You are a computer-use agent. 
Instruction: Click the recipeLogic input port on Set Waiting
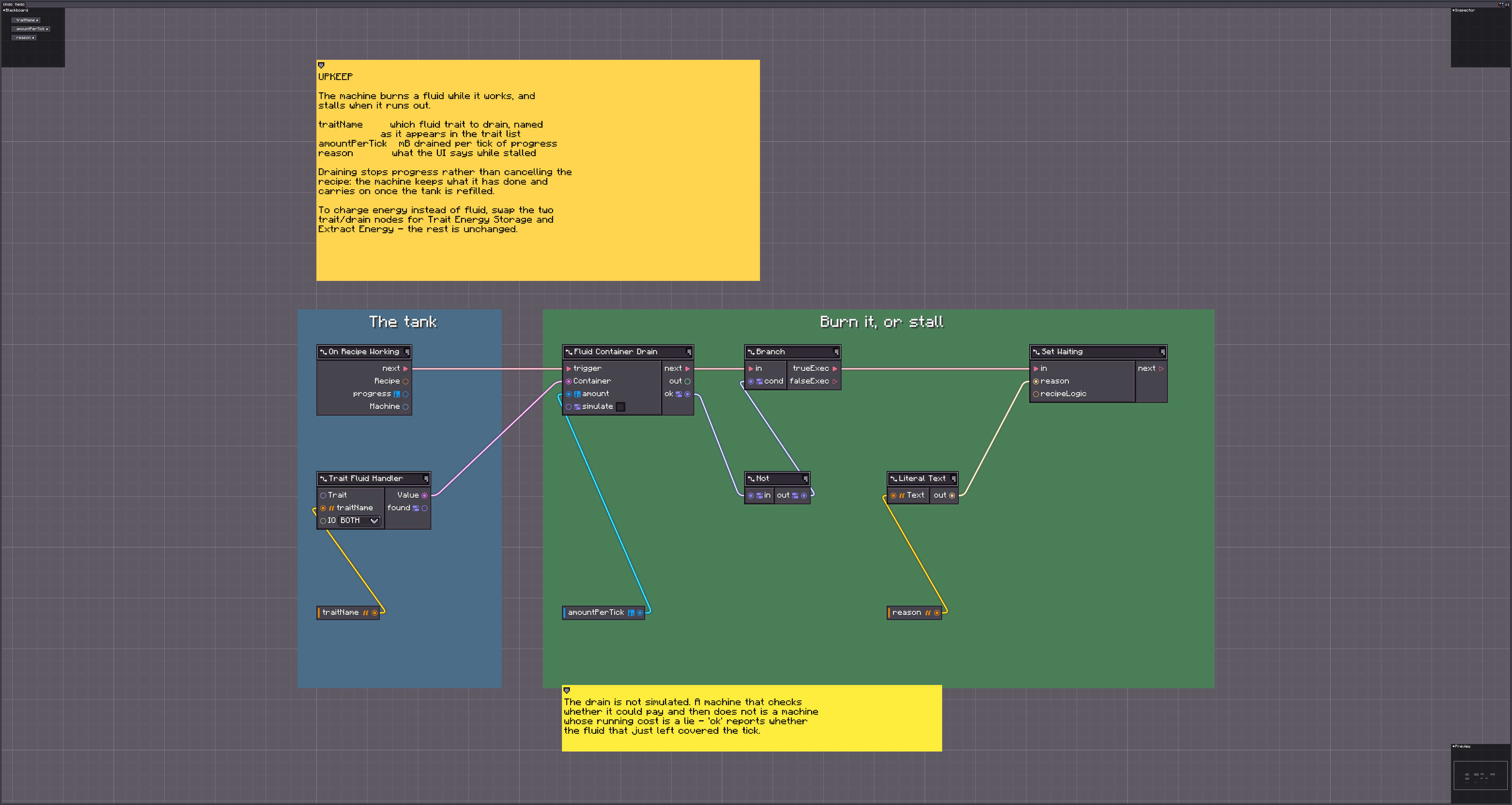coord(1036,394)
